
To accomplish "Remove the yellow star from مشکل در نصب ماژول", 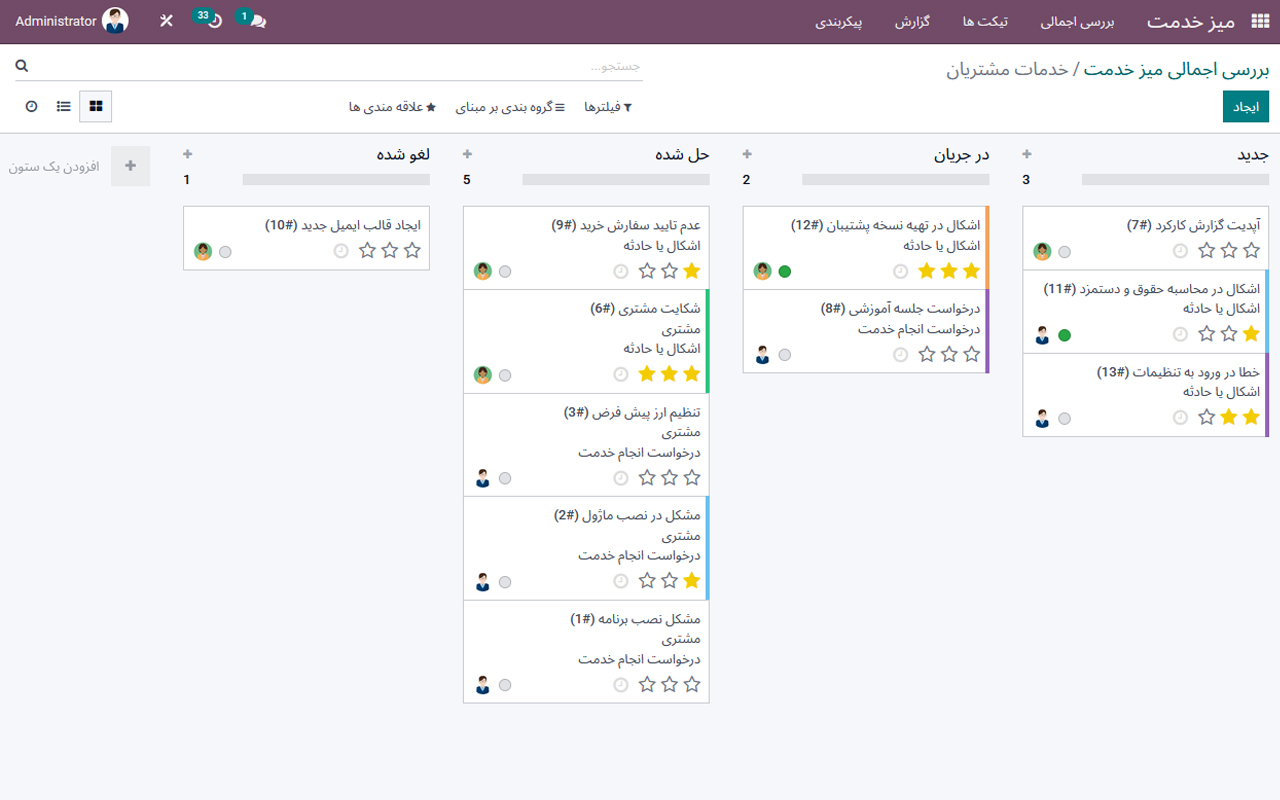I will 689,580.
